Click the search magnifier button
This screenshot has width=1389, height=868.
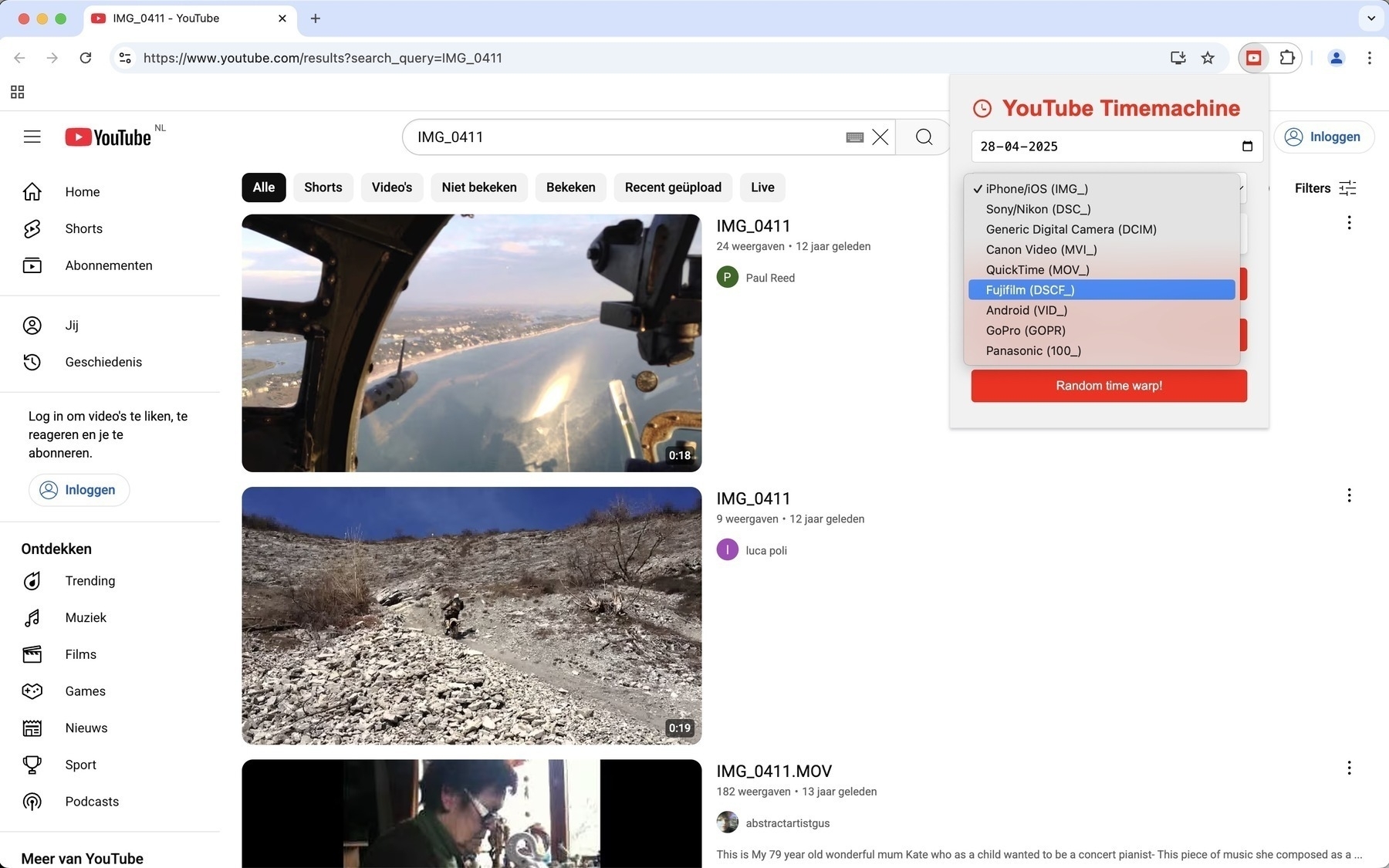click(924, 137)
